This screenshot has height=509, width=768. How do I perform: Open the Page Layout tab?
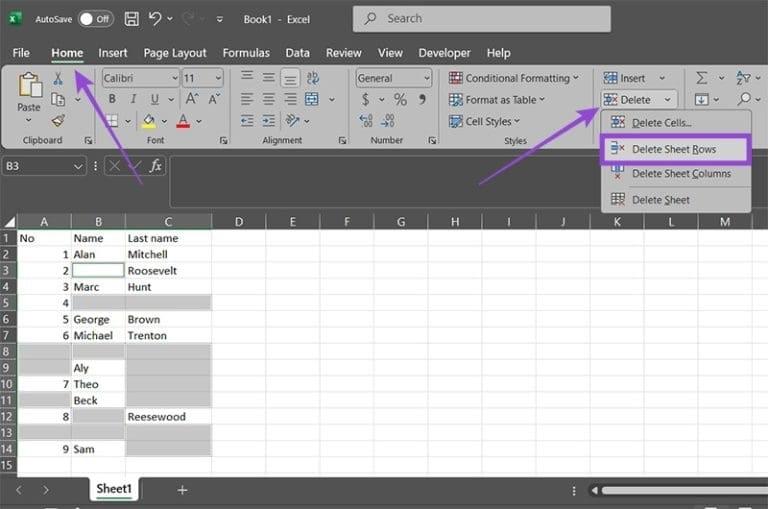(175, 53)
